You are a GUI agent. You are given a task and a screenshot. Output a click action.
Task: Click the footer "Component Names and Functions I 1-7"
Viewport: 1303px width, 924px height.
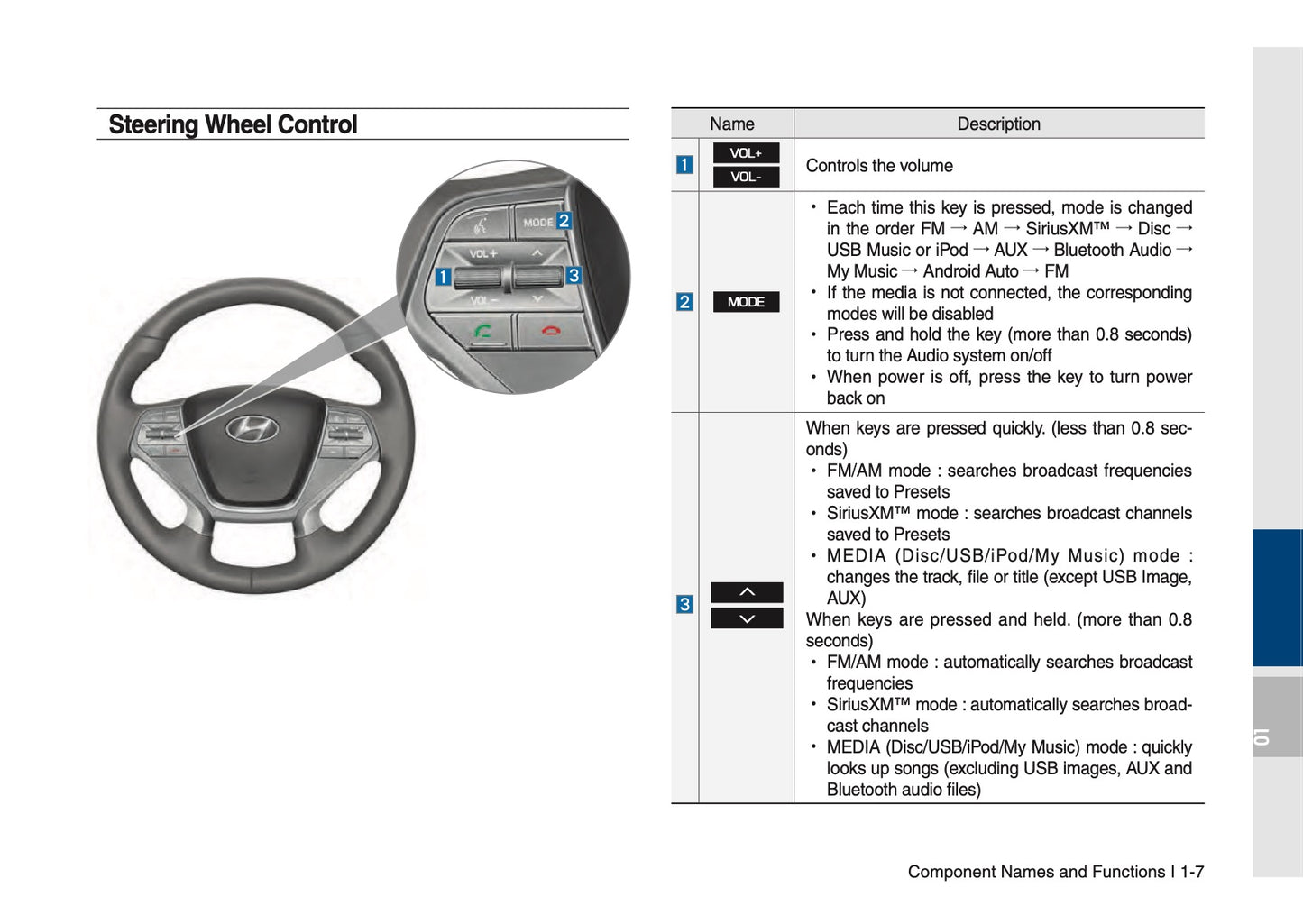point(1056,872)
